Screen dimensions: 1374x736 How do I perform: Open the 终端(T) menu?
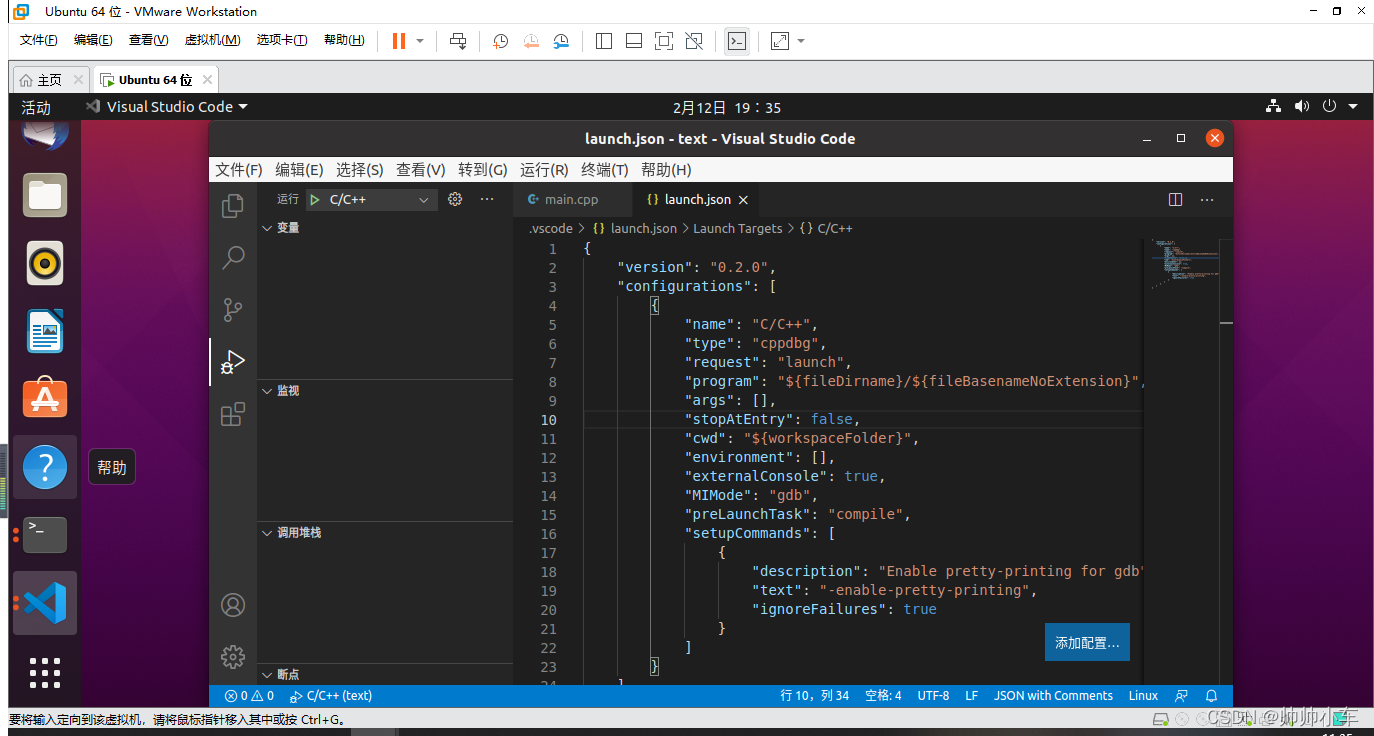click(605, 170)
